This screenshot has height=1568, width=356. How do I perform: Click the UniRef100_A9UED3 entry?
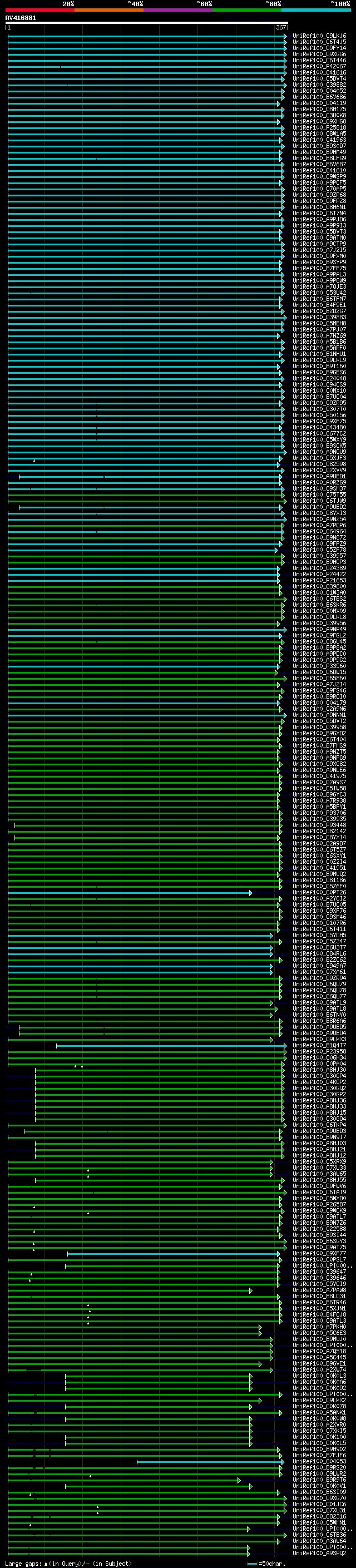tap(319, 1131)
